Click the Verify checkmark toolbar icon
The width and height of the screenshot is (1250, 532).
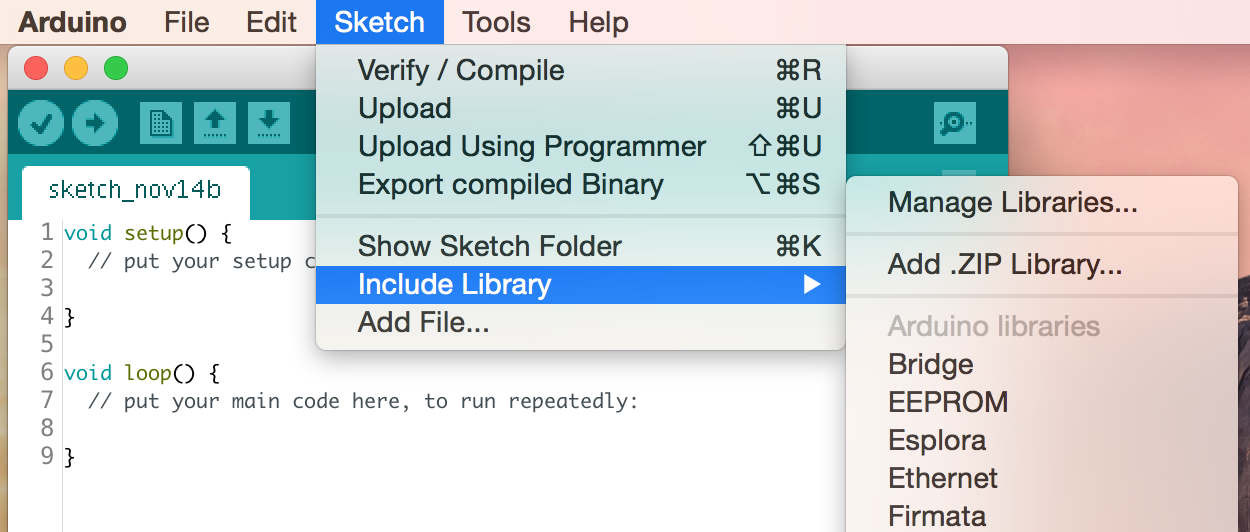click(41, 123)
